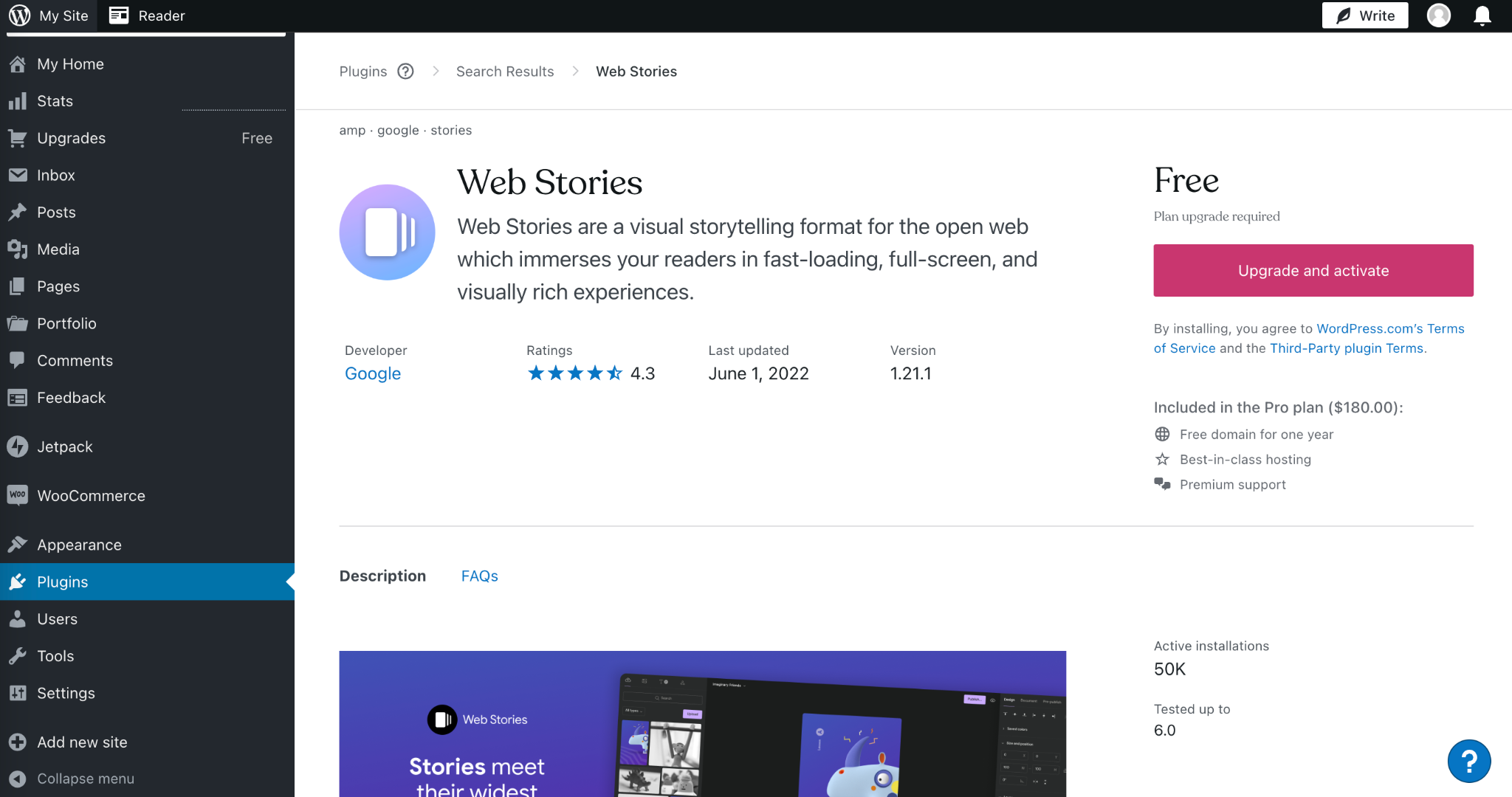Viewport: 1512px width, 797px height.
Task: Open Media in the sidebar
Action: [x=147, y=249]
